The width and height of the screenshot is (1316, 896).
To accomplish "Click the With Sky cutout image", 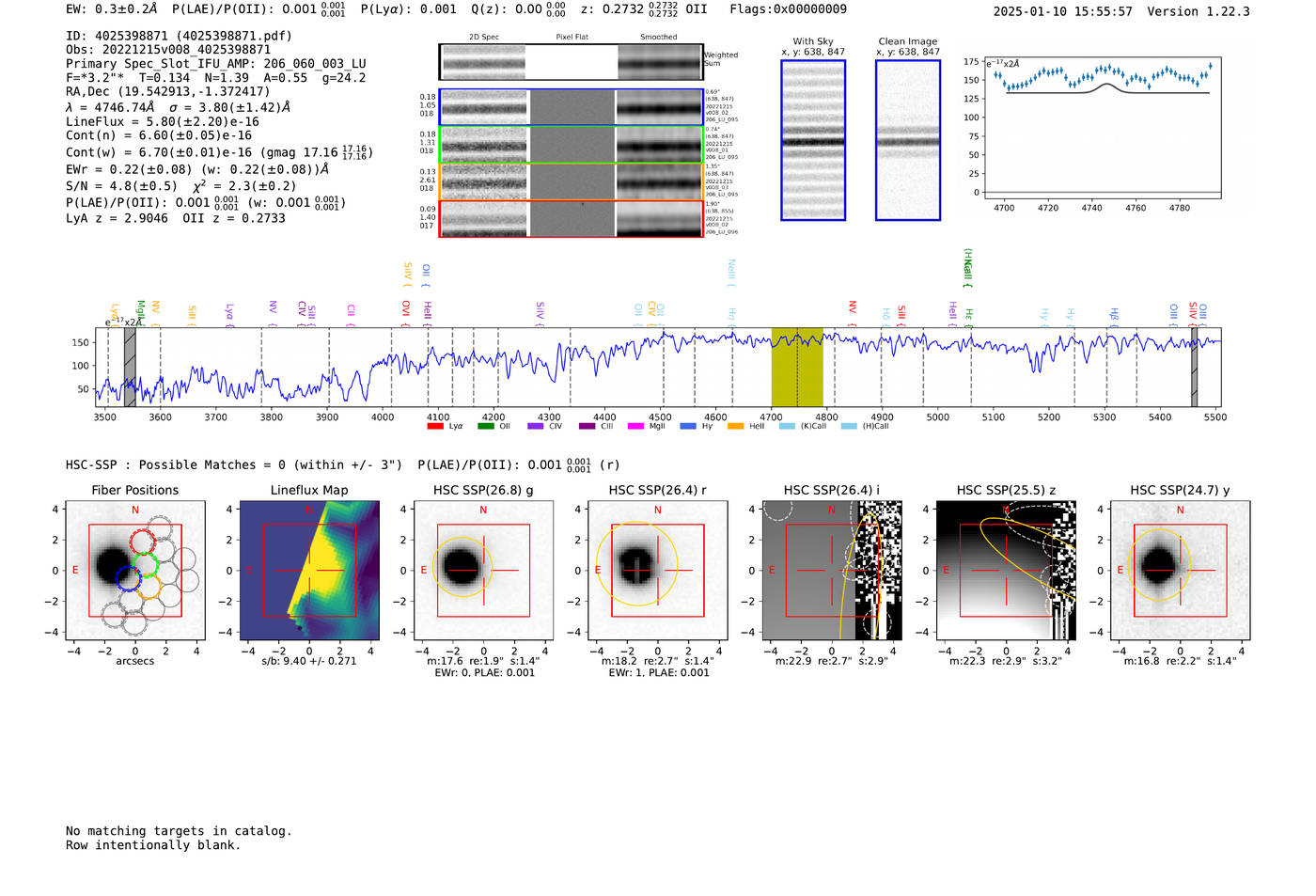I will [x=813, y=140].
